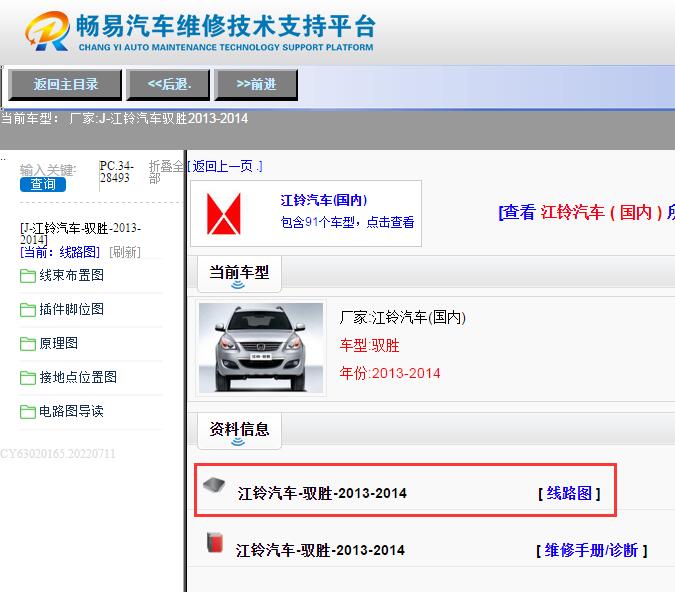
Task: Click the keyword input field
Action: coord(48,170)
